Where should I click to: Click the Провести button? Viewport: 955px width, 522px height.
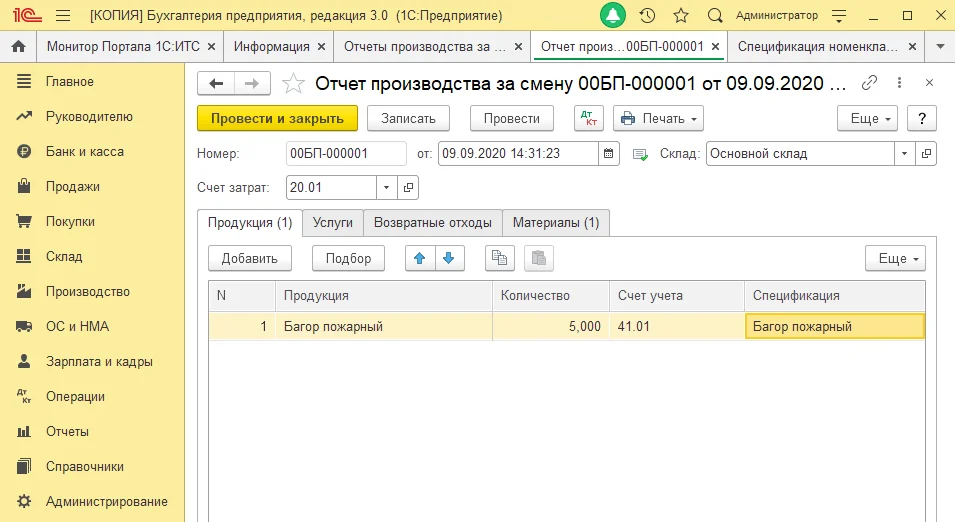click(x=512, y=118)
